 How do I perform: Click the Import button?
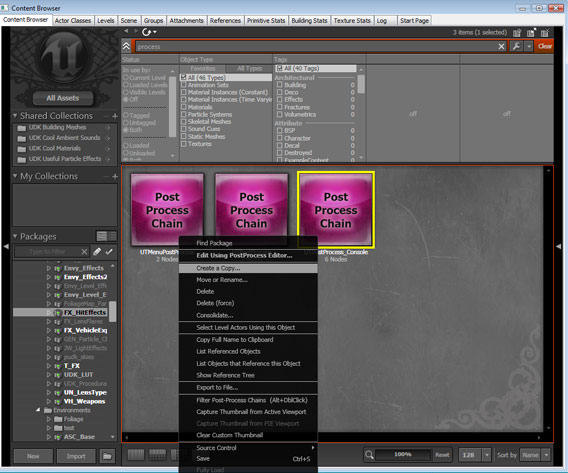coord(76,456)
